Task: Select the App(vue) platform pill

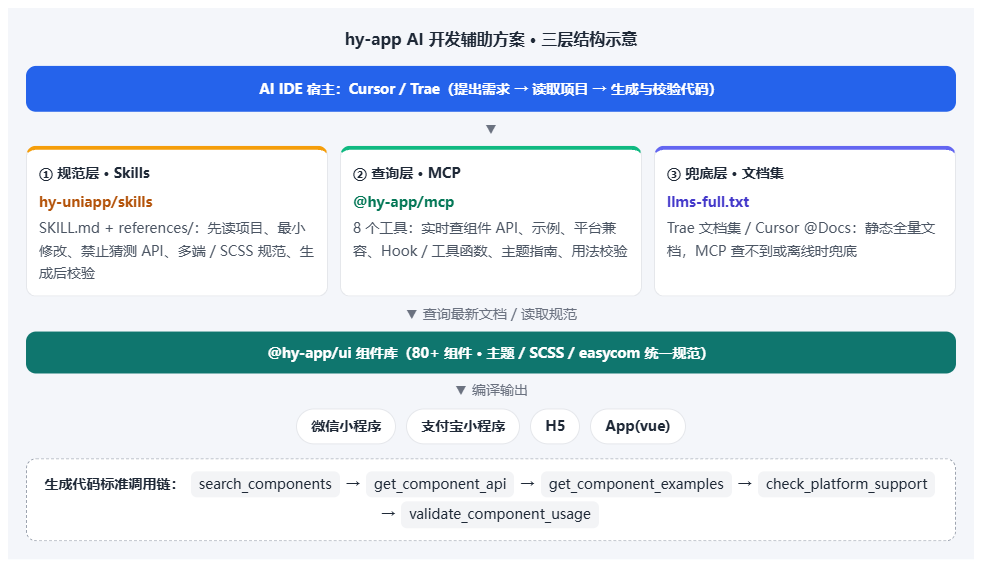Action: point(638,426)
